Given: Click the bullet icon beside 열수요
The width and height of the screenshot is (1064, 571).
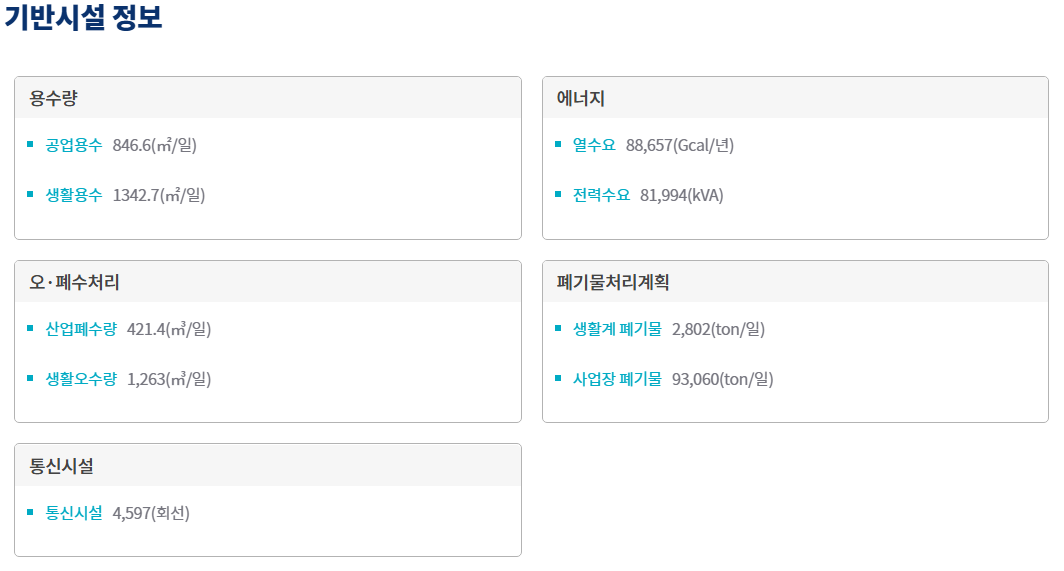Looking at the screenshot, I should 558,144.
